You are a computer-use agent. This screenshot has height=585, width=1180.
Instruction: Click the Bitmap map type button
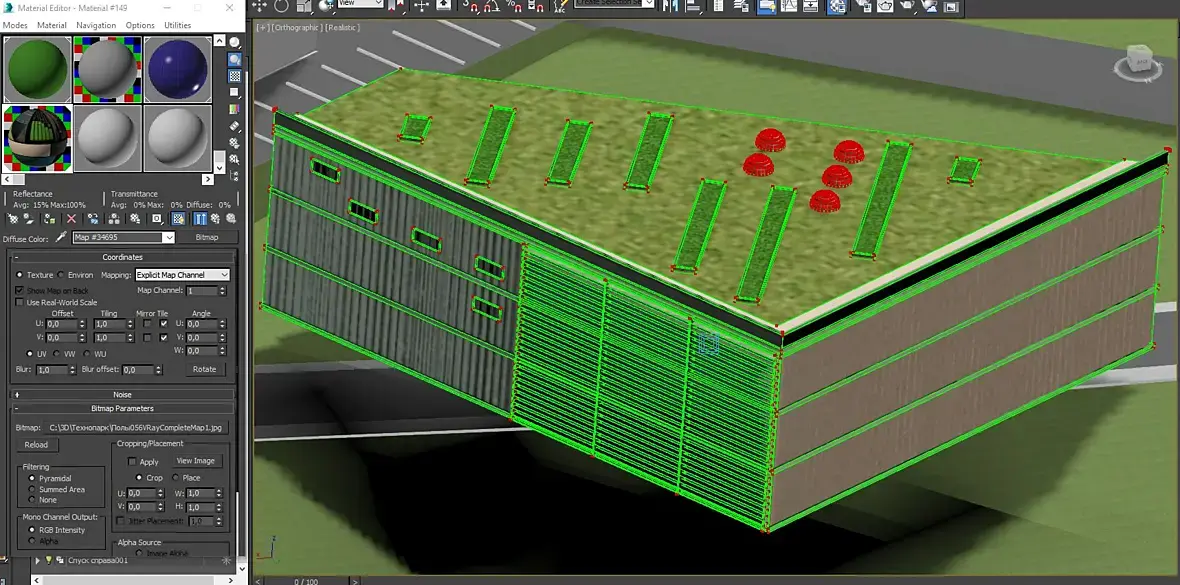click(x=206, y=237)
